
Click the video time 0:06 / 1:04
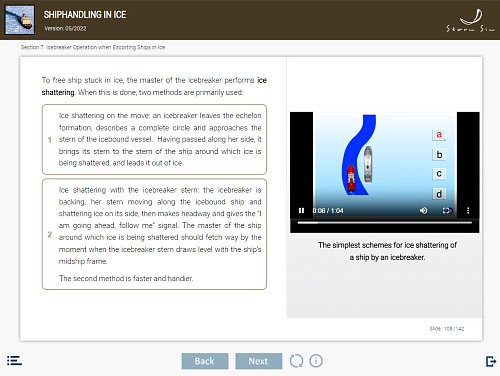pyautogui.click(x=328, y=211)
